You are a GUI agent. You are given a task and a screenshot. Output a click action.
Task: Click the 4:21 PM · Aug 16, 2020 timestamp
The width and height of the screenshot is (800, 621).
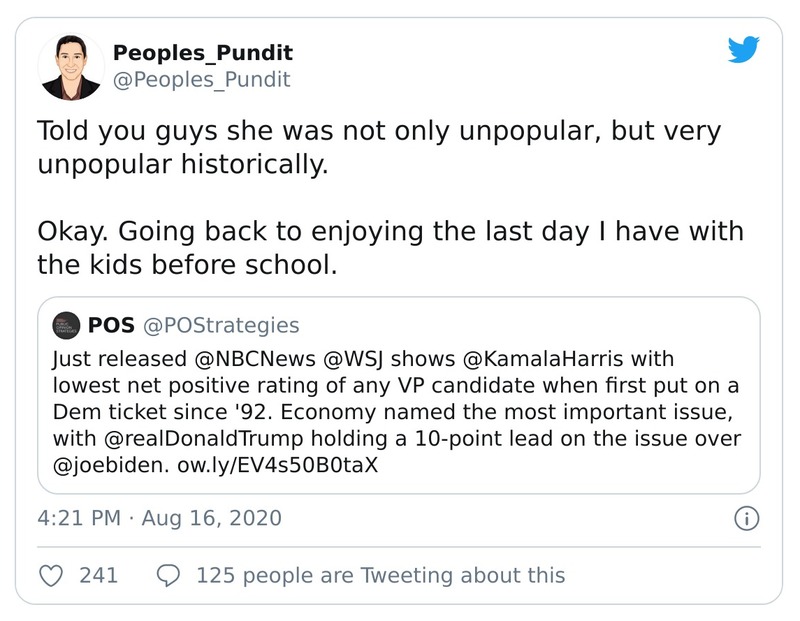tap(159, 518)
